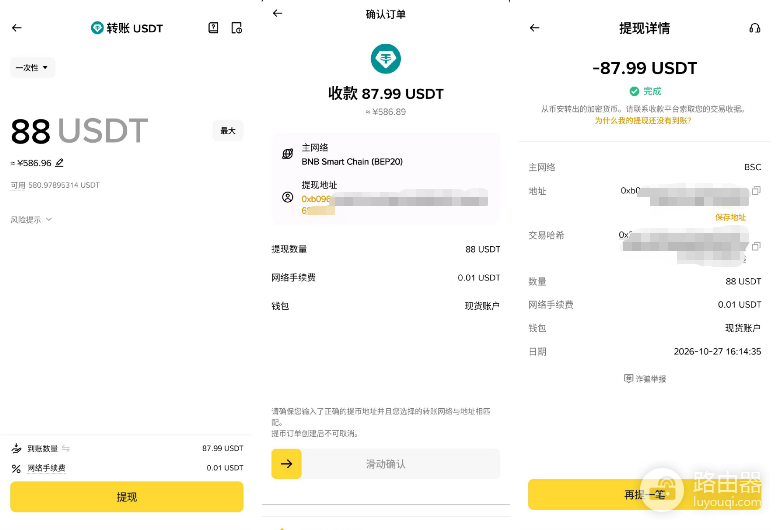Click the 提现地址 person icon
The width and height of the screenshot is (780, 530).
click(x=288, y=197)
